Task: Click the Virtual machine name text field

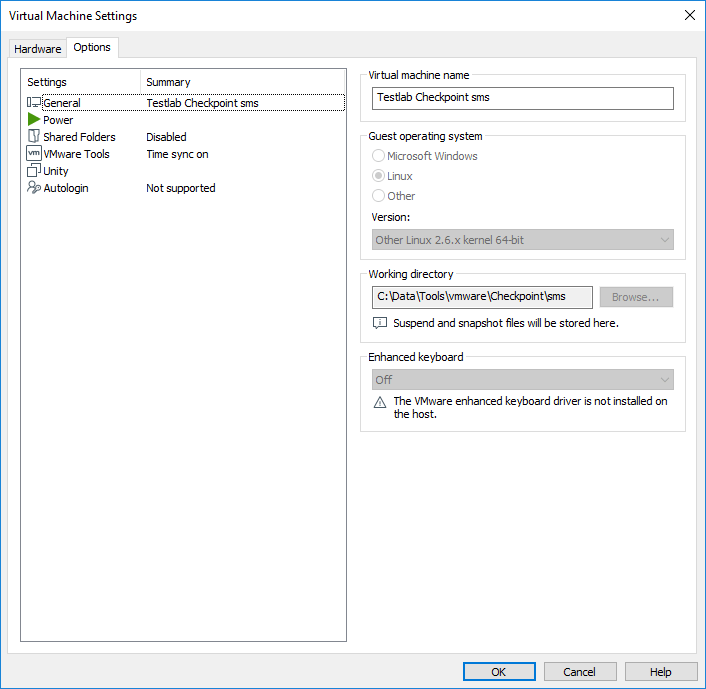Action: tap(523, 98)
